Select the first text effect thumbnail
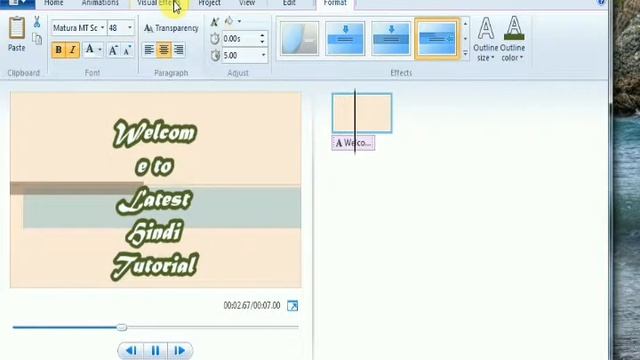This screenshot has width=640, height=360. tap(300, 39)
